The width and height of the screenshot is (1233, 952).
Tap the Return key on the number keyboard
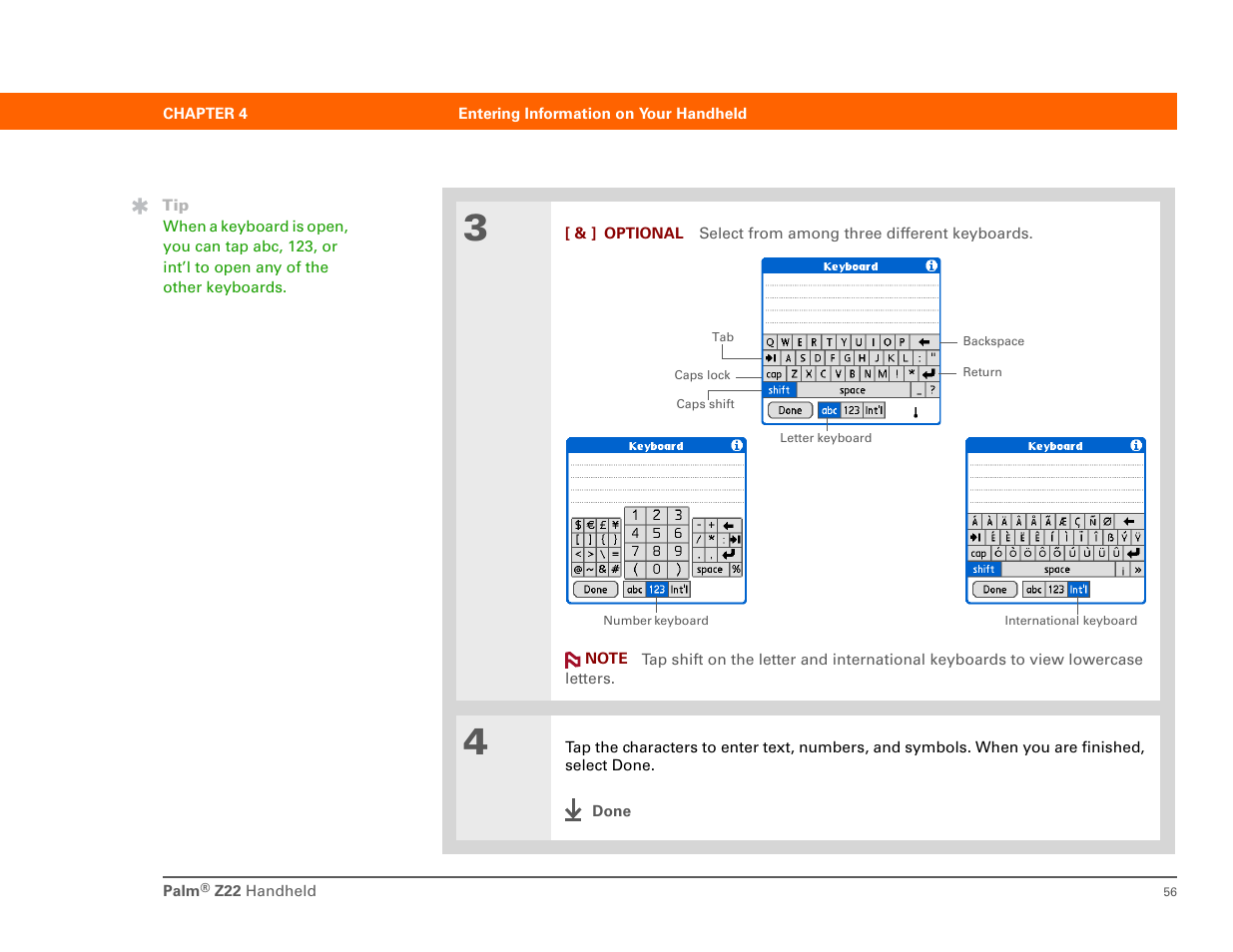[x=730, y=554]
